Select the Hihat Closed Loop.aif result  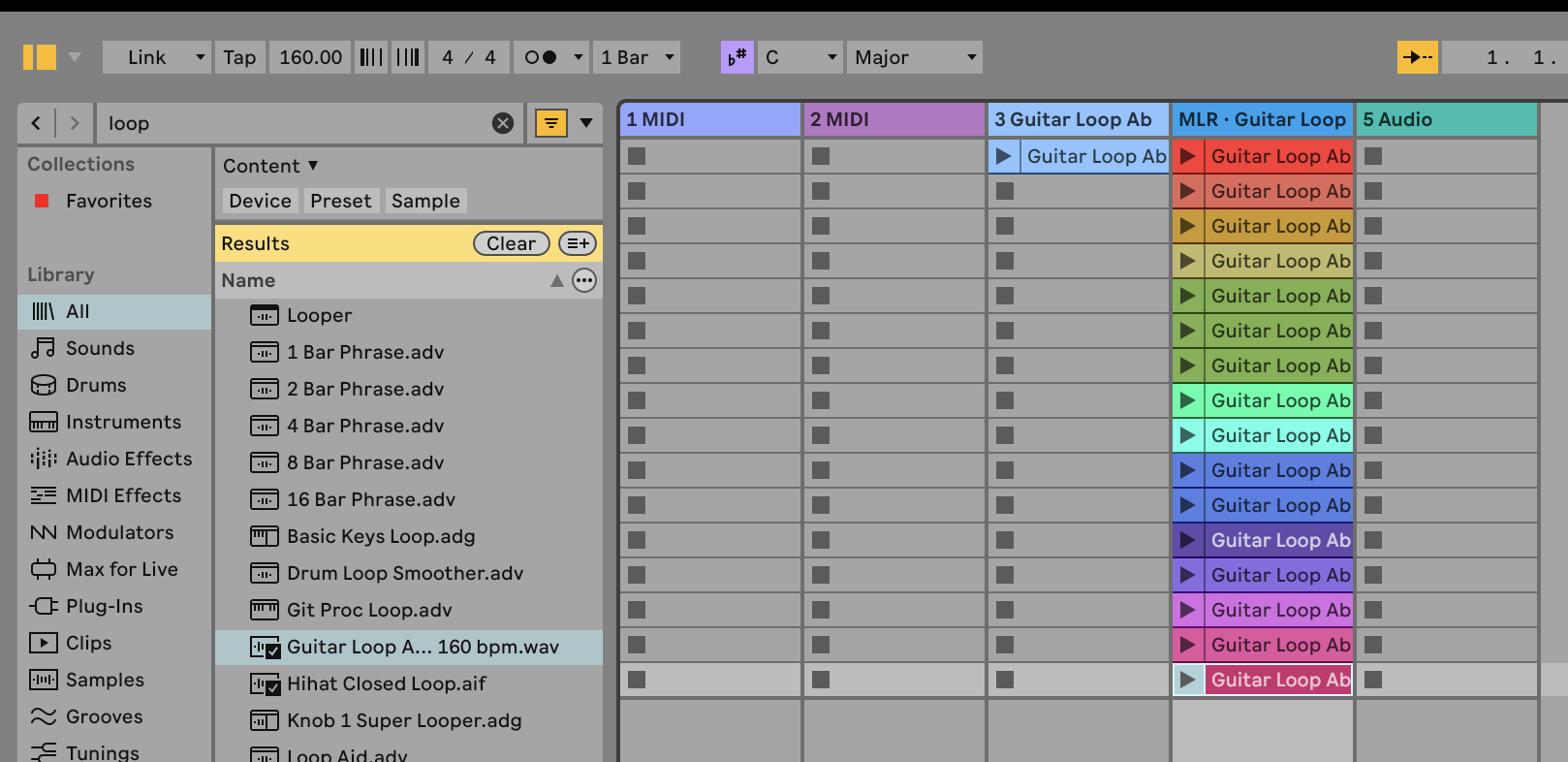pyautogui.click(x=409, y=683)
